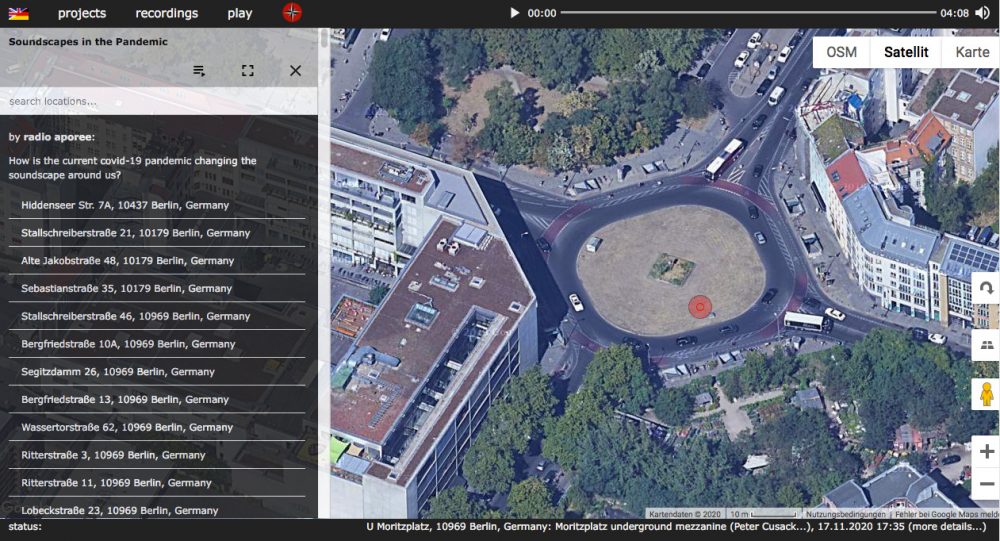The image size is (1000, 541).
Task: Open the projects menu
Action: tap(82, 13)
